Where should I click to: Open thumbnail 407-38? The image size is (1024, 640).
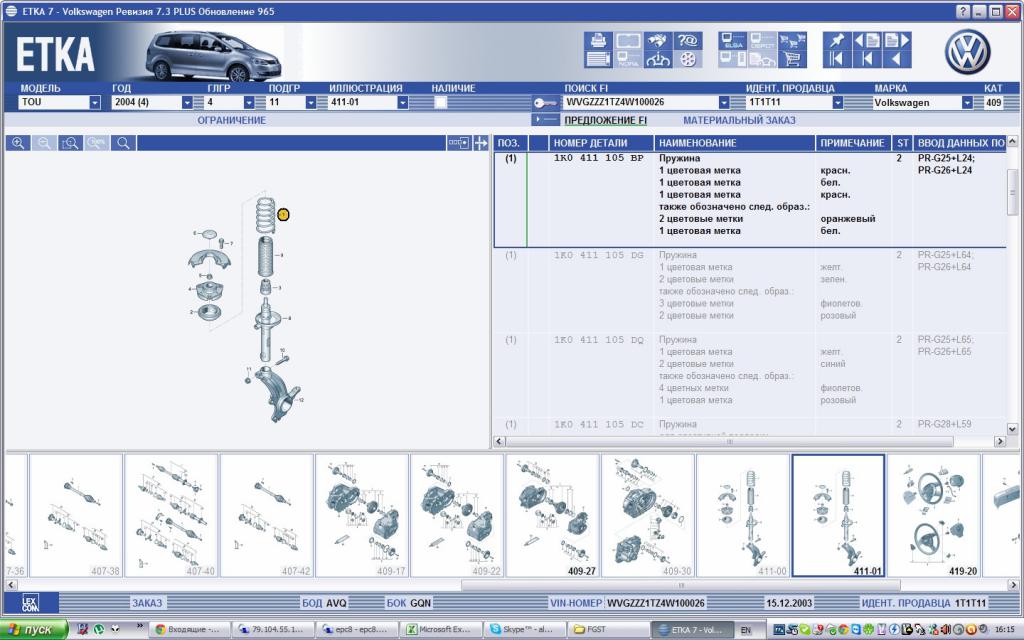76,515
